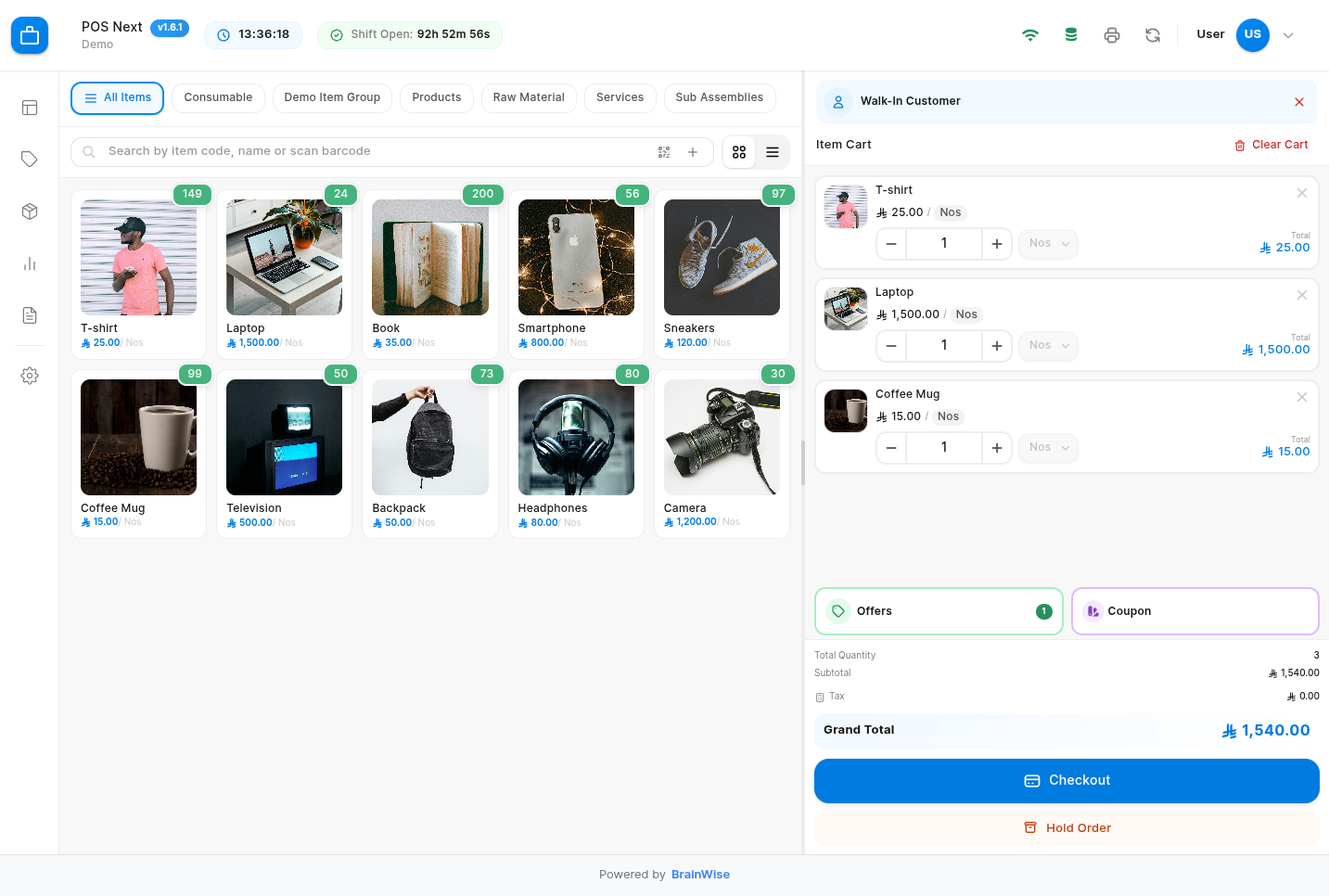Switch to list view layout
Viewport: 1329px width, 896px height.
tap(773, 152)
